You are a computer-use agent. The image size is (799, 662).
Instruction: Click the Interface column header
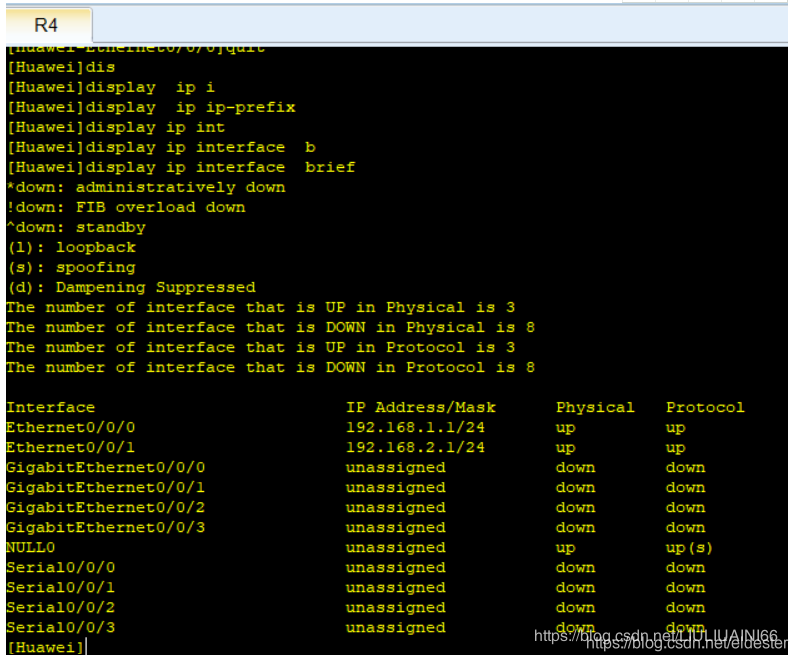(x=50, y=407)
